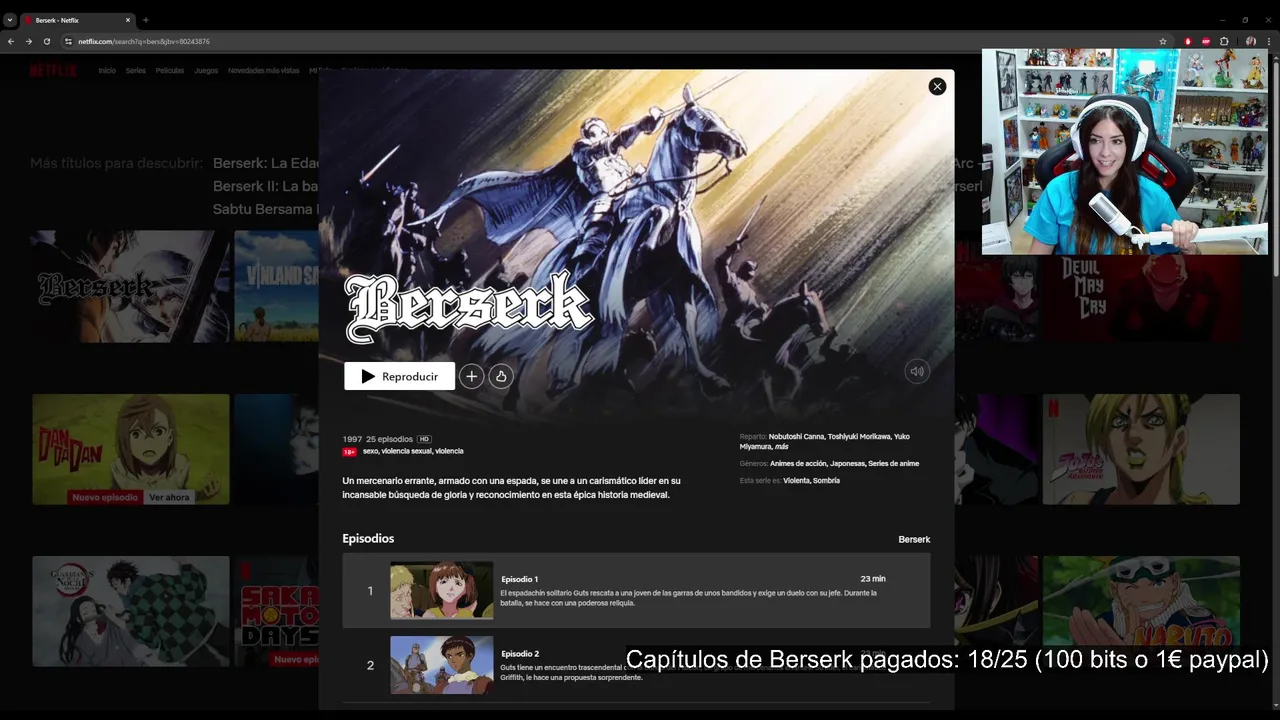Click the red extension icon in toolbar
This screenshot has height=720, width=1280.
click(1188, 41)
